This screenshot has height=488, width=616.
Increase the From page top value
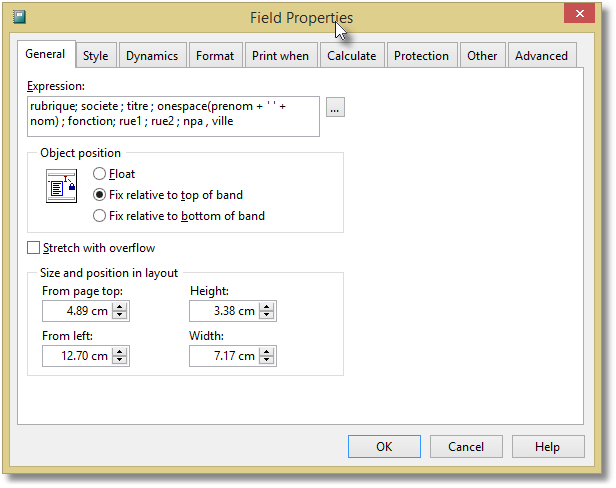(121, 307)
